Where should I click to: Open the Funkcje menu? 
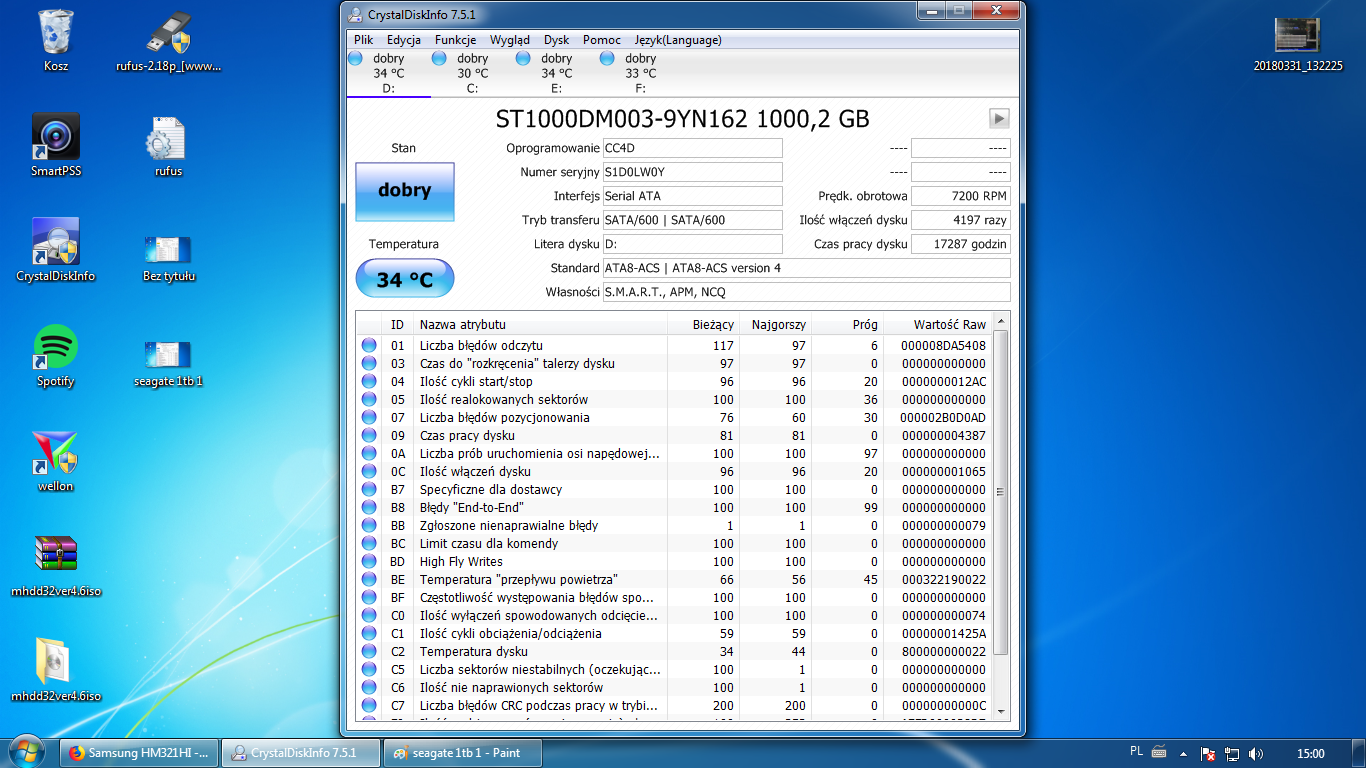pos(455,40)
